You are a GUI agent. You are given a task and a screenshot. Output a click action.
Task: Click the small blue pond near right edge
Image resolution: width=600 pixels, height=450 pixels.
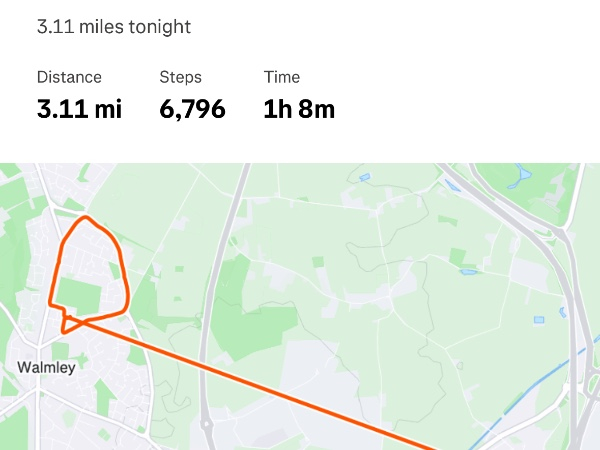pos(539,320)
